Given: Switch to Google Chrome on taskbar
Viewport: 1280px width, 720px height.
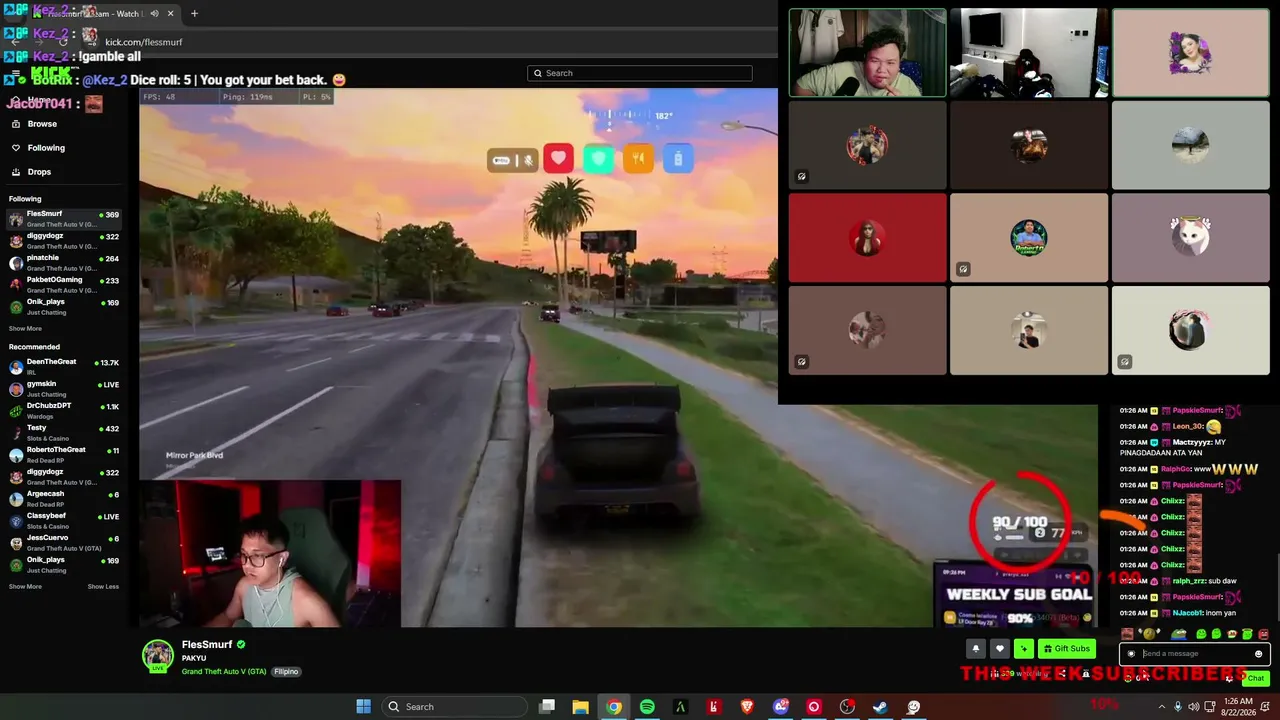Looking at the screenshot, I should (x=614, y=707).
